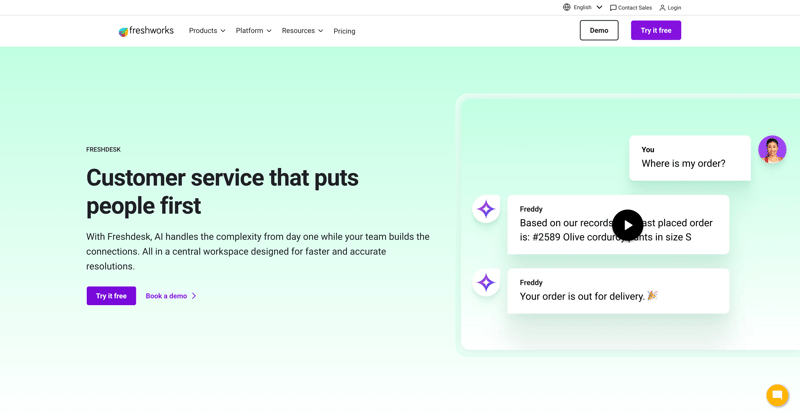Expand the Resources menu
The height and width of the screenshot is (416, 800).
tap(303, 31)
